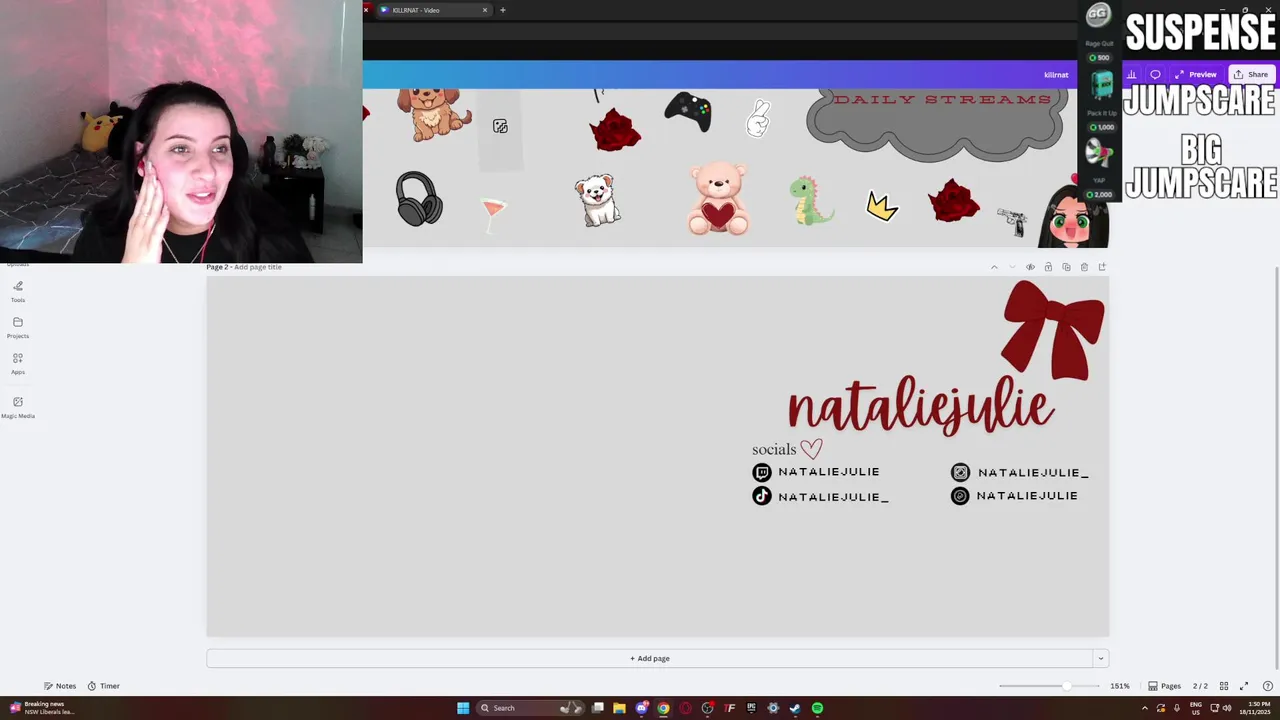Expand the Add page dropdown arrow
1280x720 pixels.
[x=1100, y=658]
